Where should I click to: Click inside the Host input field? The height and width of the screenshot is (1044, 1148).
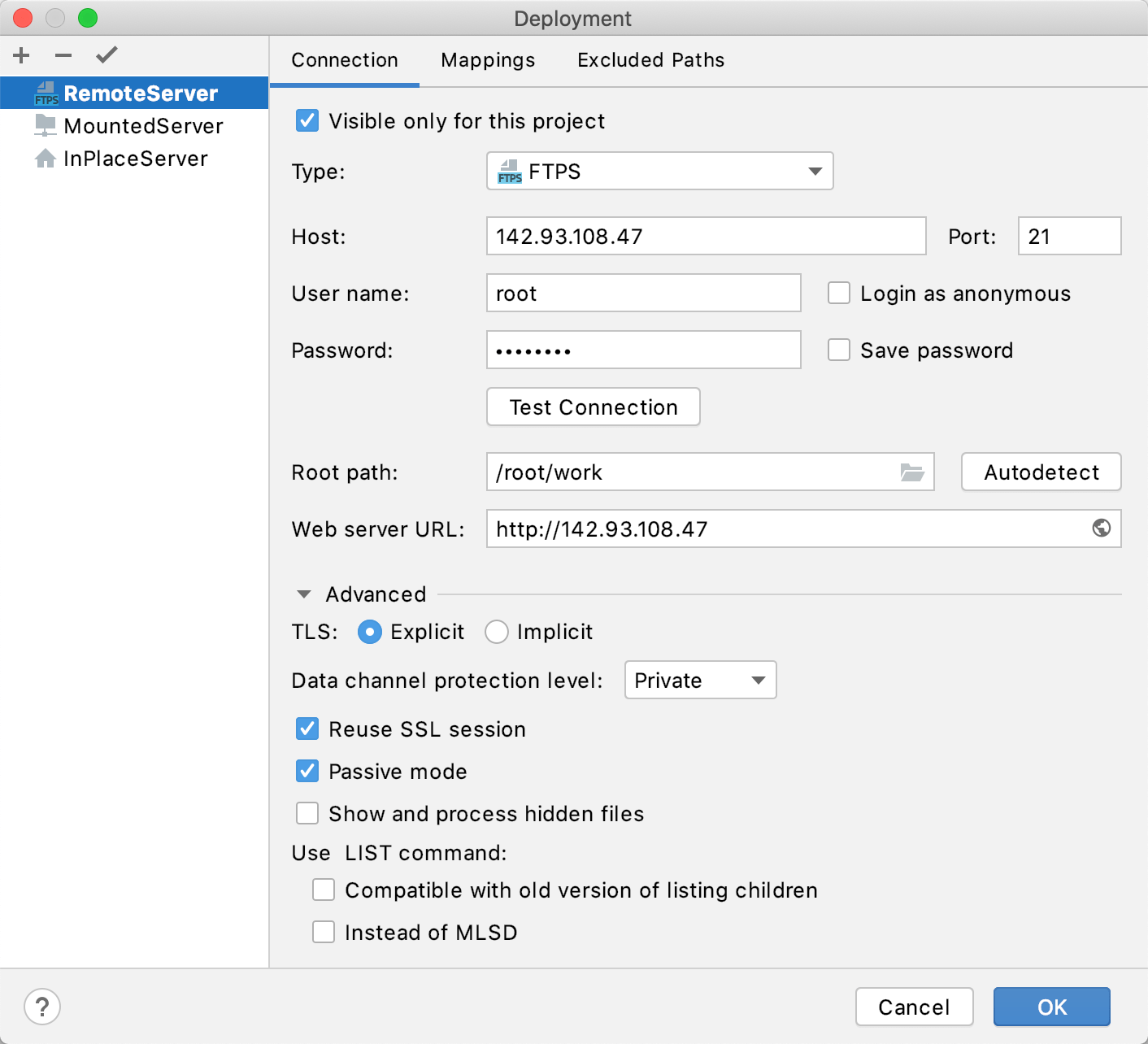pos(705,236)
